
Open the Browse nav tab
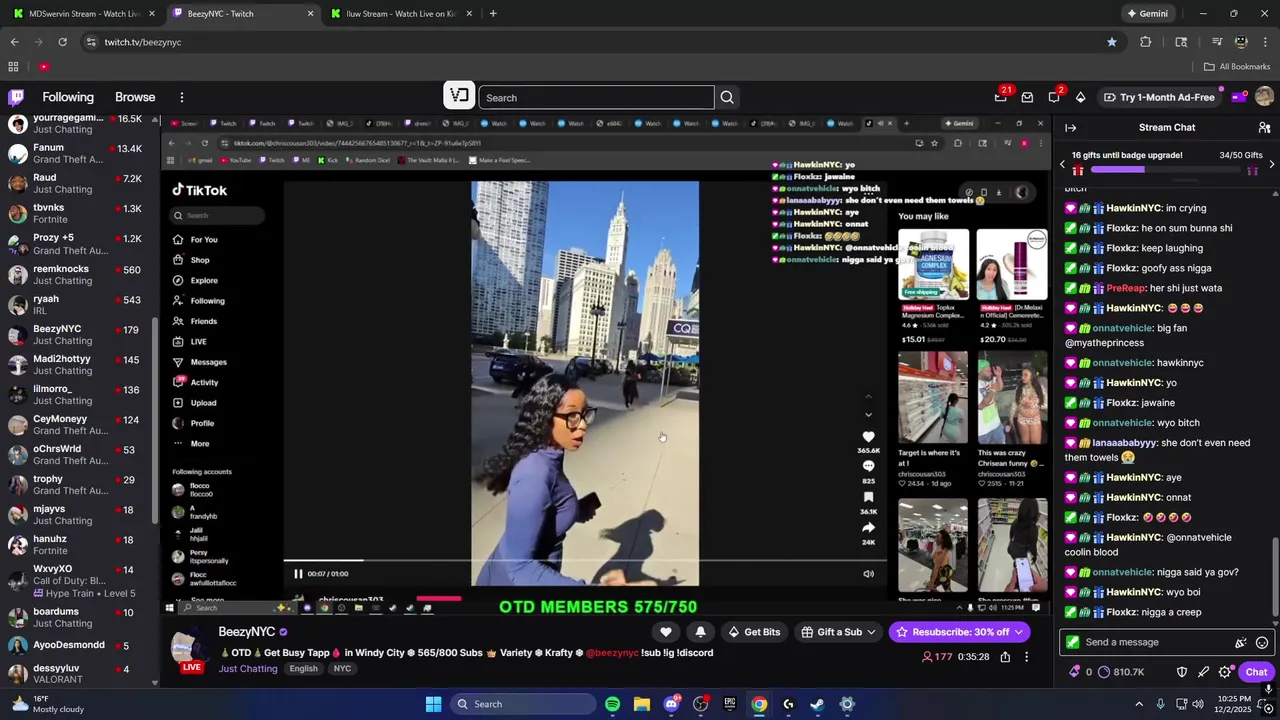[135, 97]
